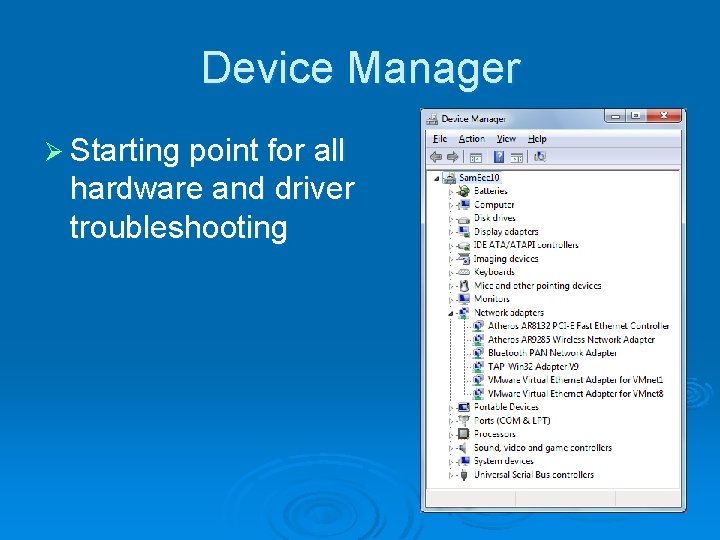Open the Help menu
Image resolution: width=720 pixels, height=540 pixels.
537,139
